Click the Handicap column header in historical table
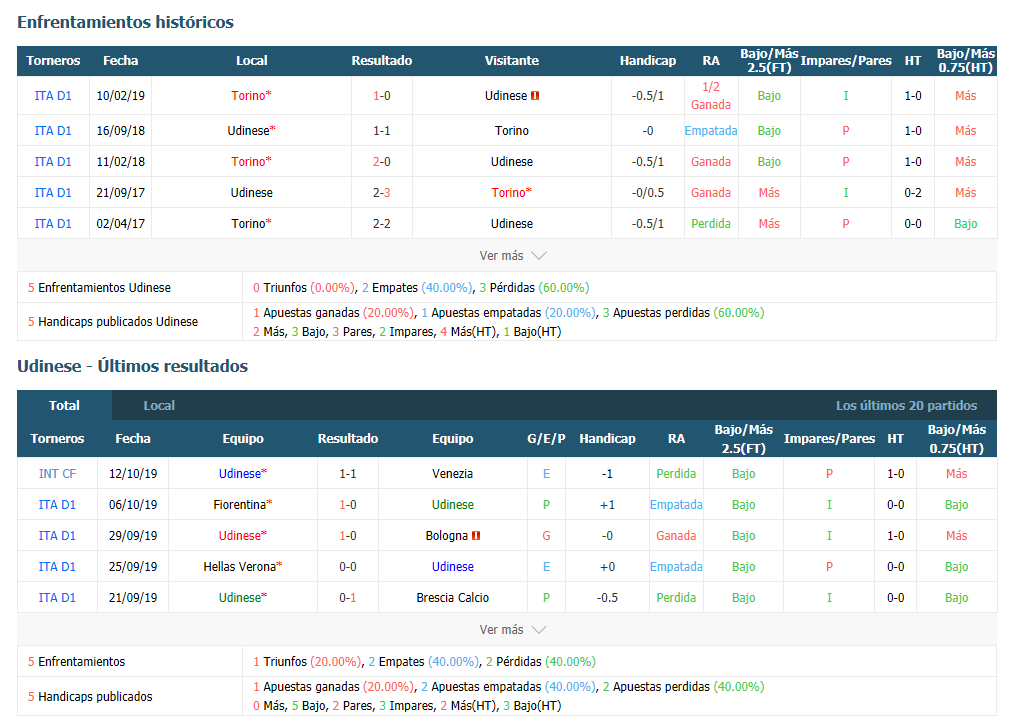 pyautogui.click(x=647, y=61)
